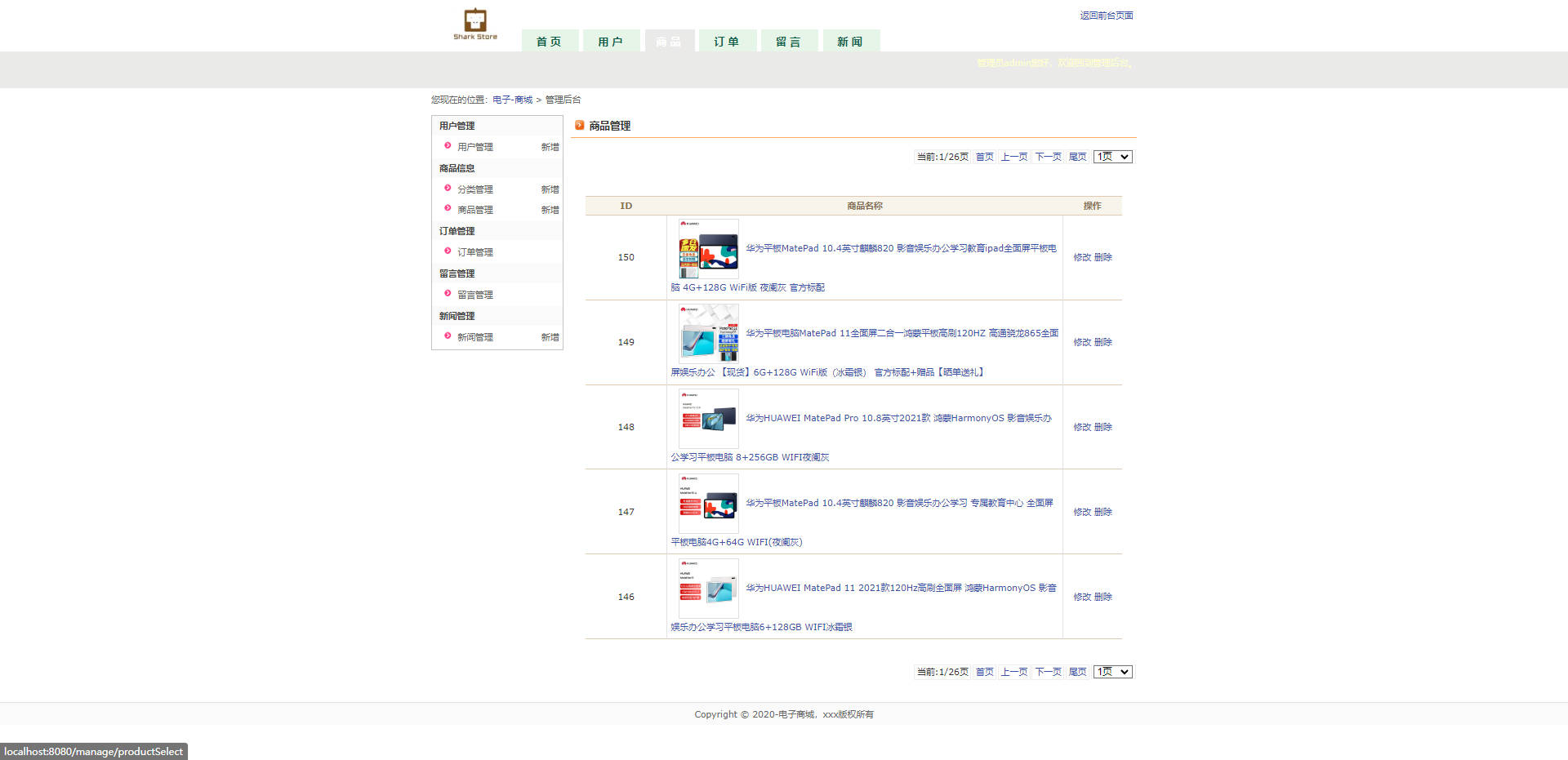
Task: Click the bullet icon beside 新闻管理 link
Action: tap(448, 336)
